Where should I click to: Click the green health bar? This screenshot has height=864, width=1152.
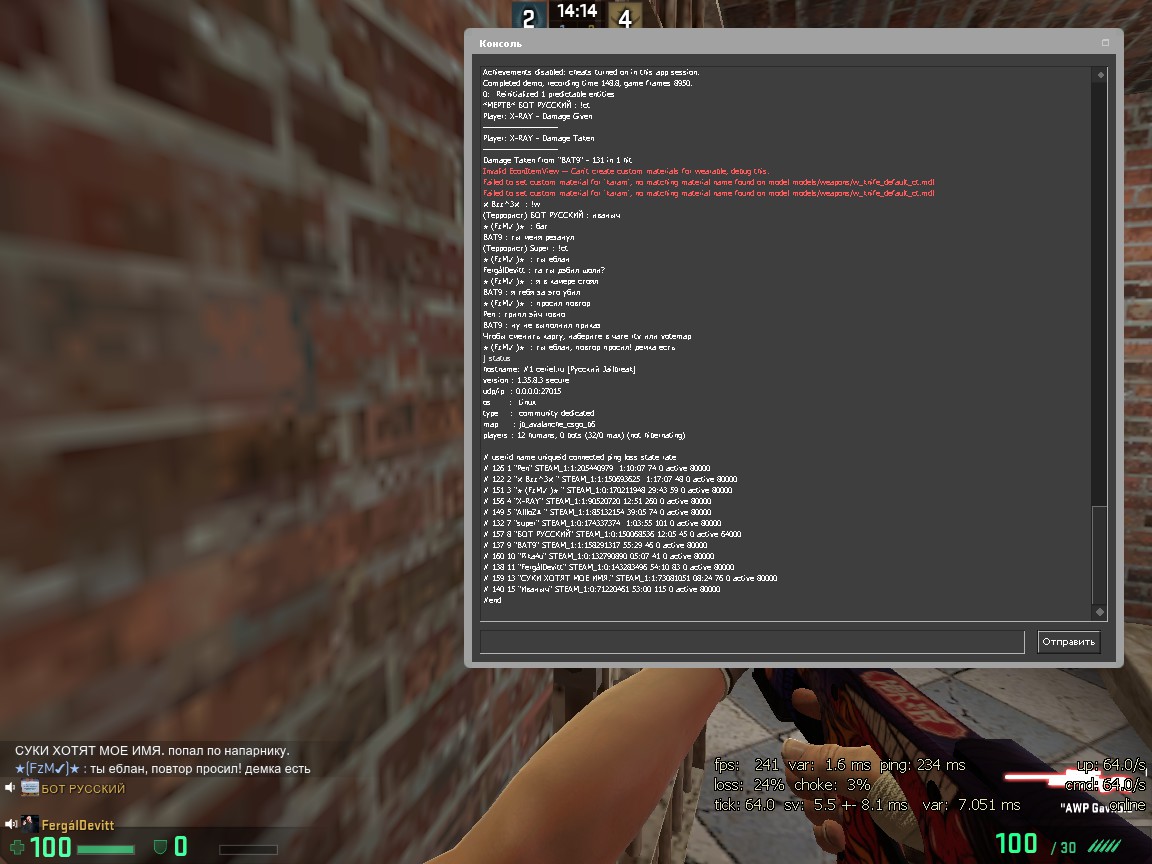pos(105,849)
